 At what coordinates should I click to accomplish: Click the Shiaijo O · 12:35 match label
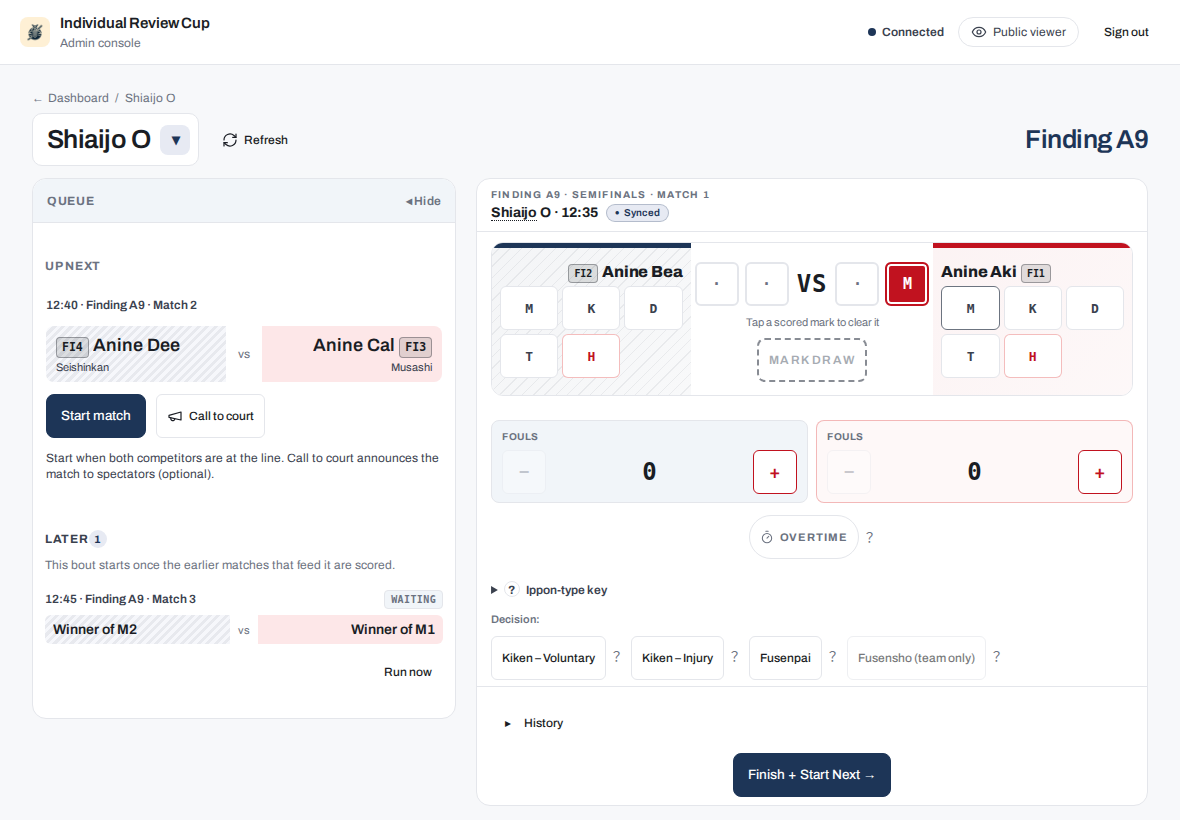[x=544, y=213]
